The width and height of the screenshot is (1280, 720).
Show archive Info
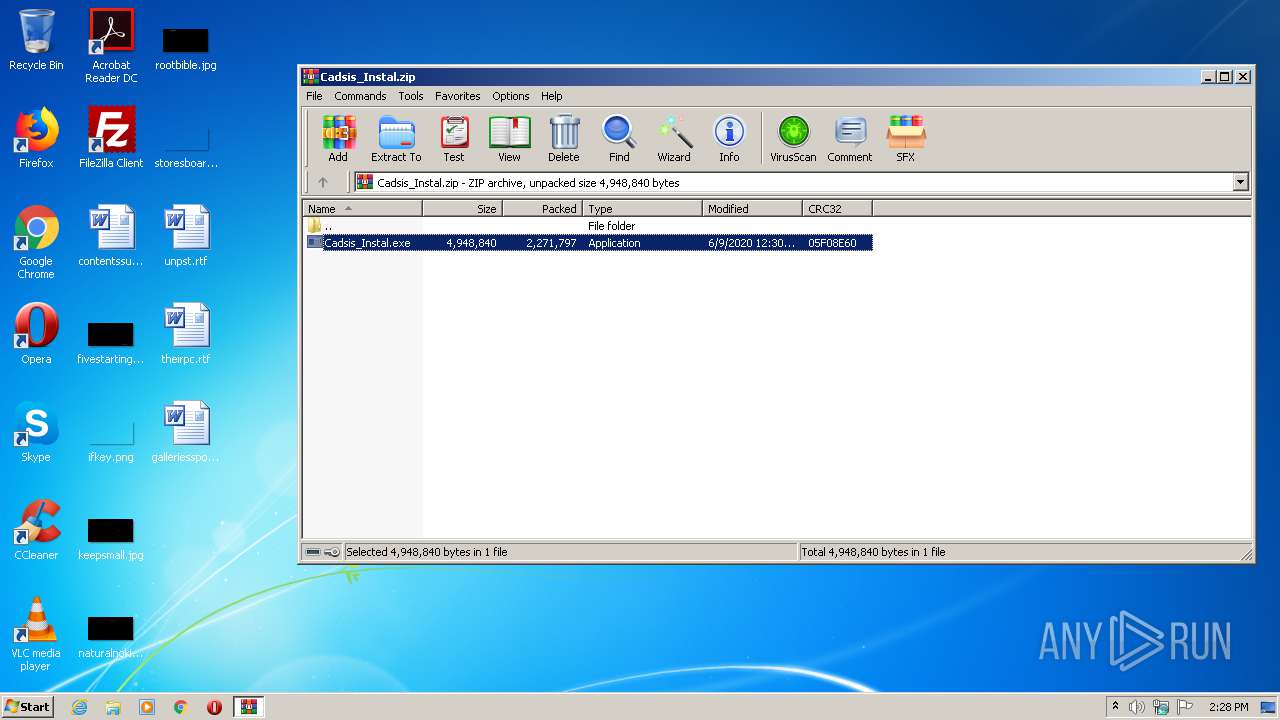(729, 138)
